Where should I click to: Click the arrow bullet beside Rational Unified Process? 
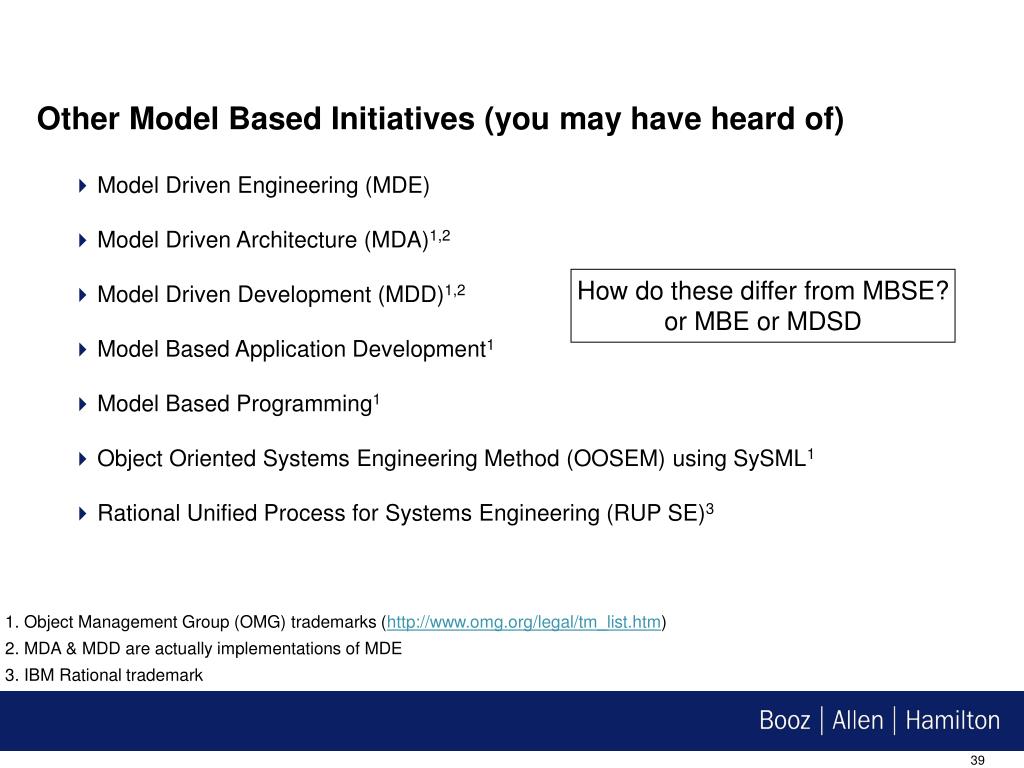82,513
